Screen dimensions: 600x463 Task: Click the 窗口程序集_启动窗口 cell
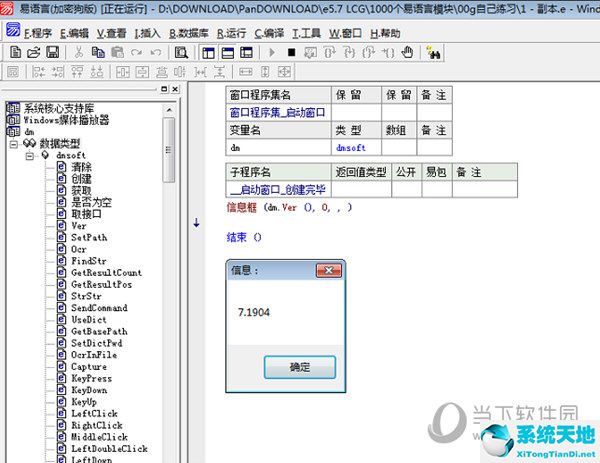pyautogui.click(x=278, y=112)
